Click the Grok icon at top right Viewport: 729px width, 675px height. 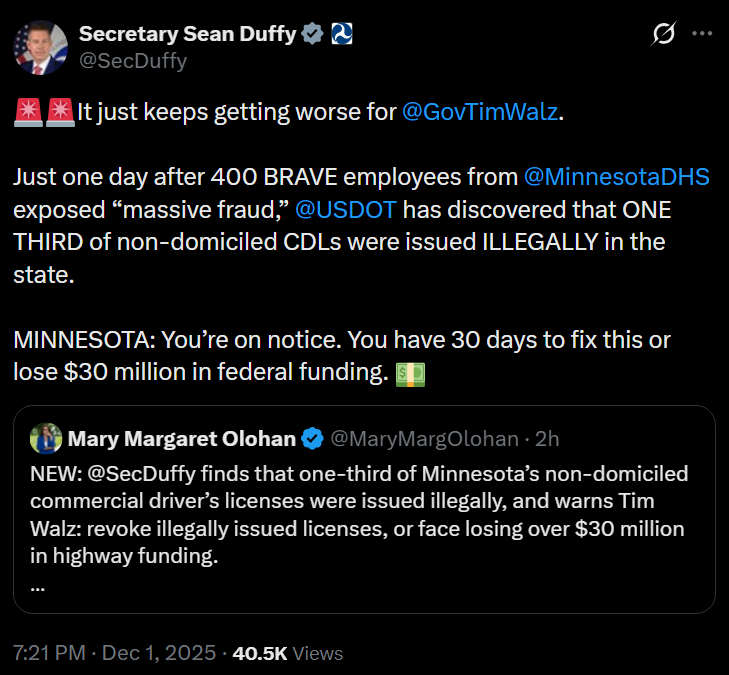tap(662, 34)
